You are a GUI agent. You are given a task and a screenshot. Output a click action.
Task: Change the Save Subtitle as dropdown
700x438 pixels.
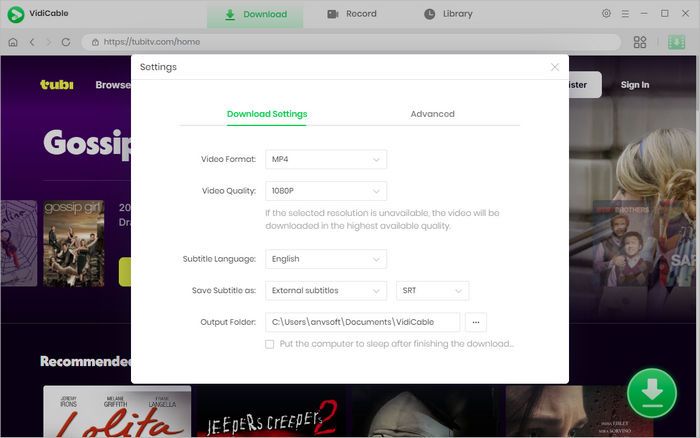click(x=326, y=291)
